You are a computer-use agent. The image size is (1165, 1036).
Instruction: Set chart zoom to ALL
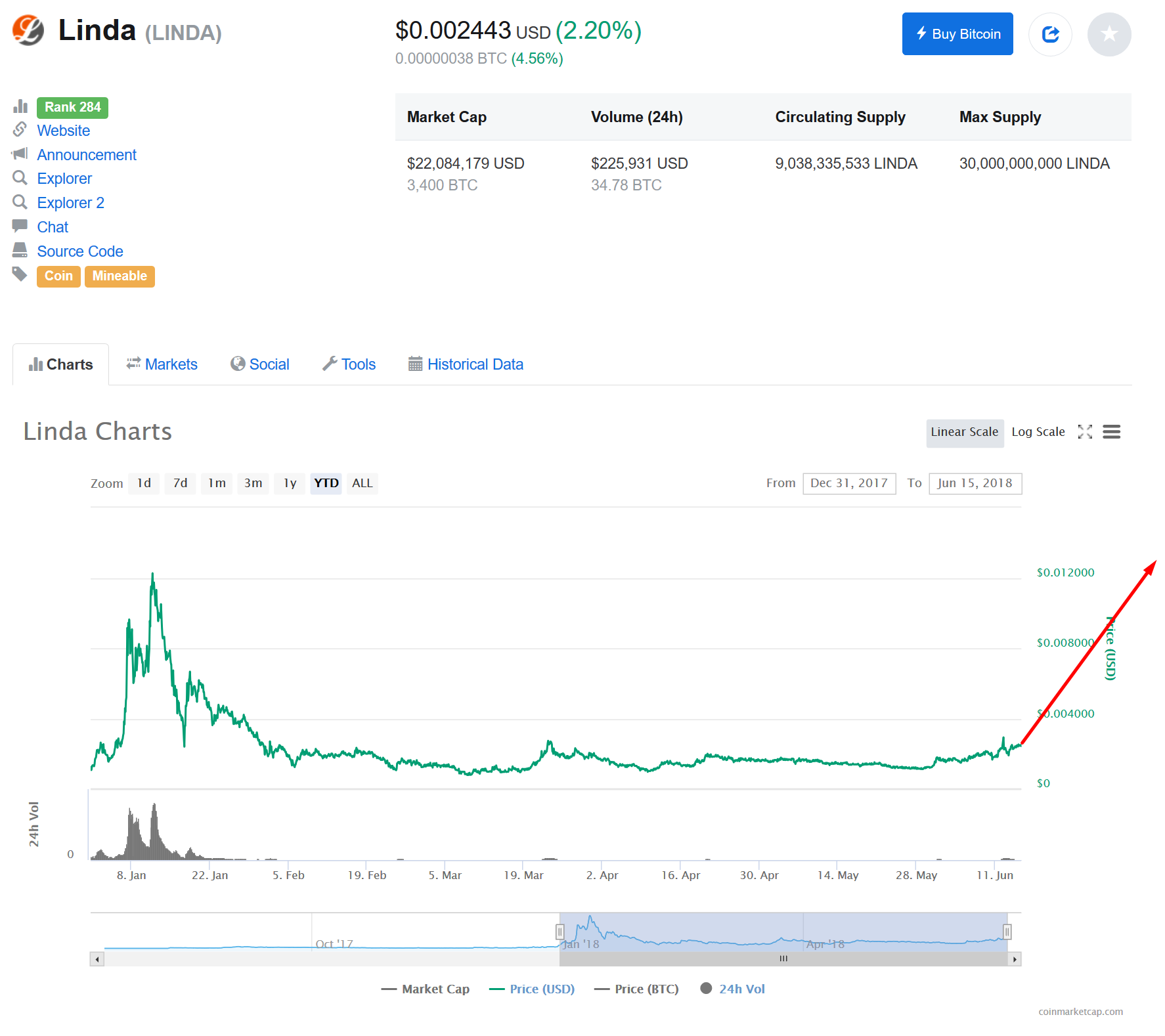pos(363,484)
